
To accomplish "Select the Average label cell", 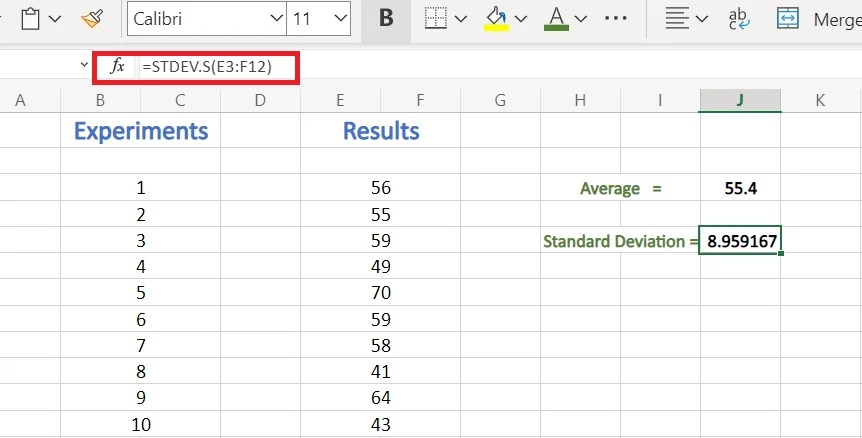I will tap(620, 188).
